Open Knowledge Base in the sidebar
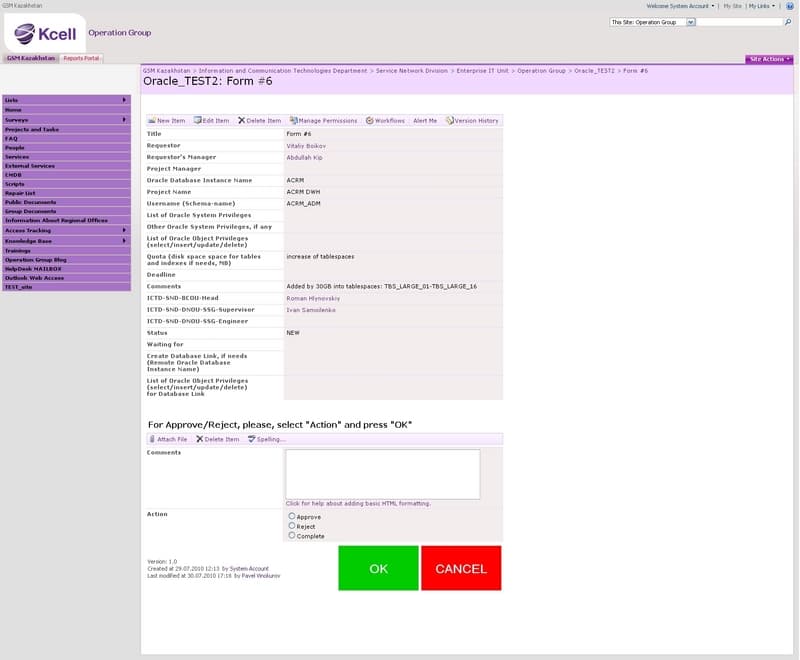The width and height of the screenshot is (800, 660). tap(66, 240)
